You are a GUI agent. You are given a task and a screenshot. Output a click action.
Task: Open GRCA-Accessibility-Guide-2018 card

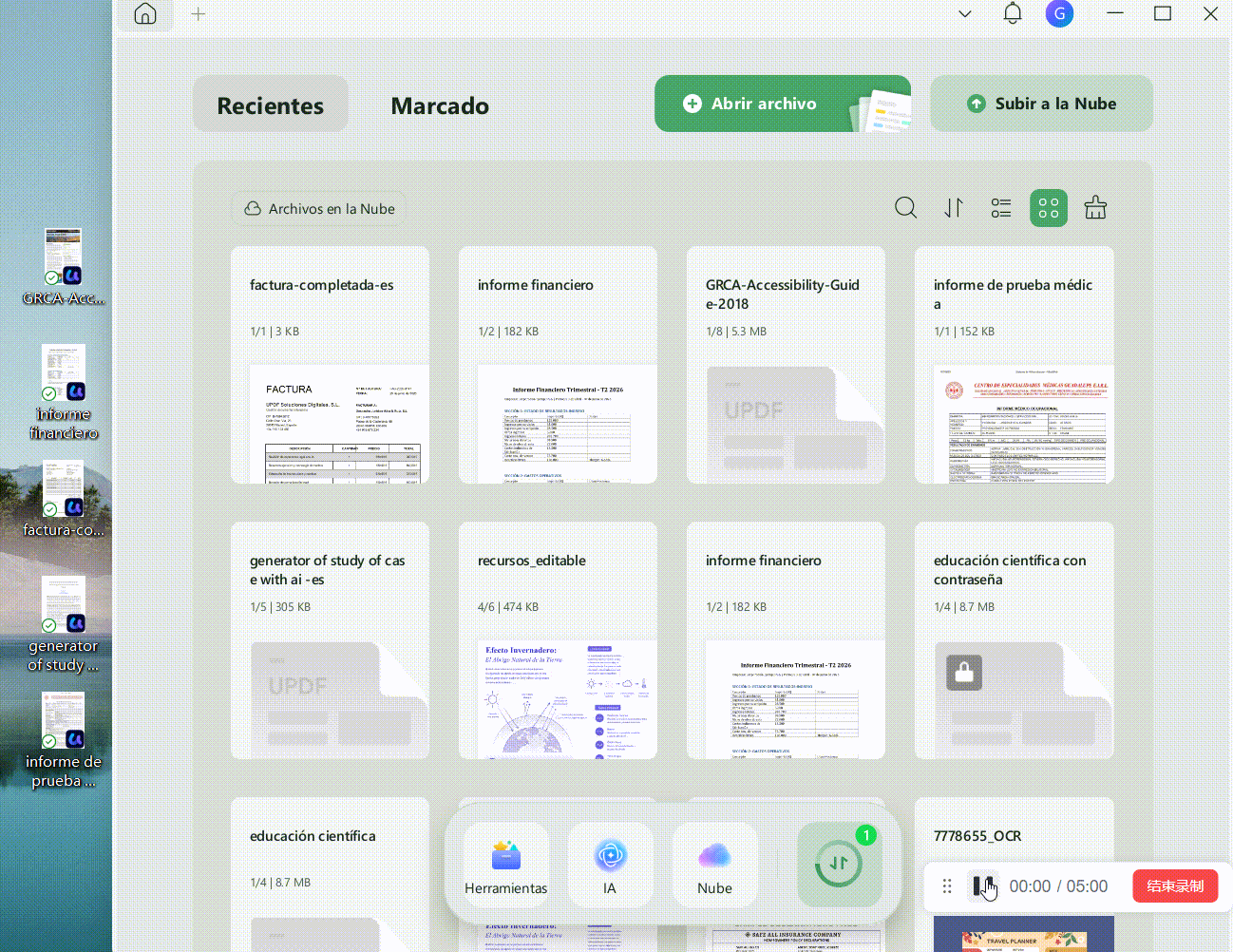pyautogui.click(x=787, y=365)
